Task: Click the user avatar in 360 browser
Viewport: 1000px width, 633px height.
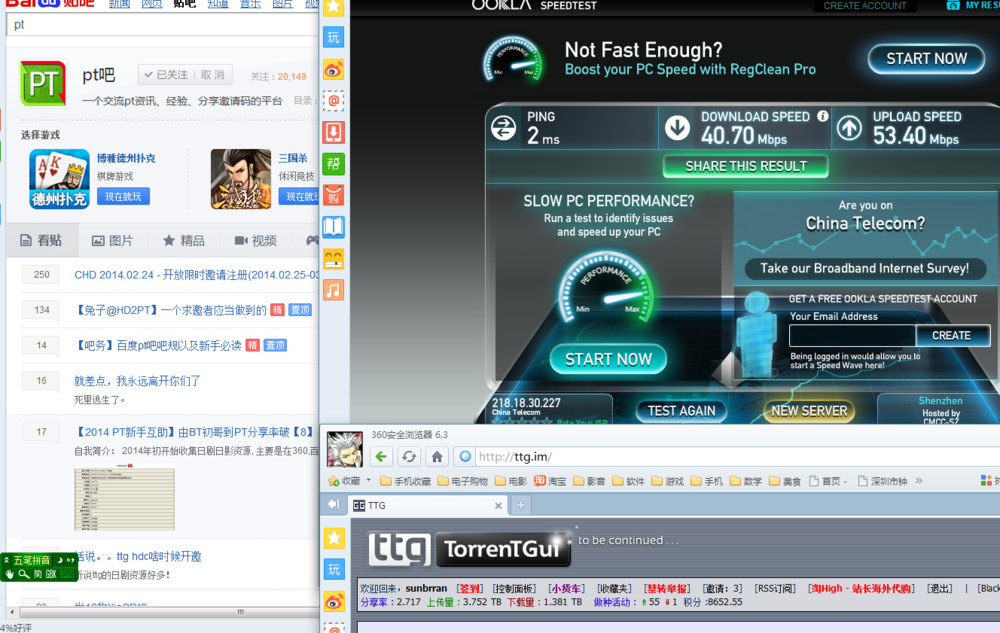Action: [345, 449]
